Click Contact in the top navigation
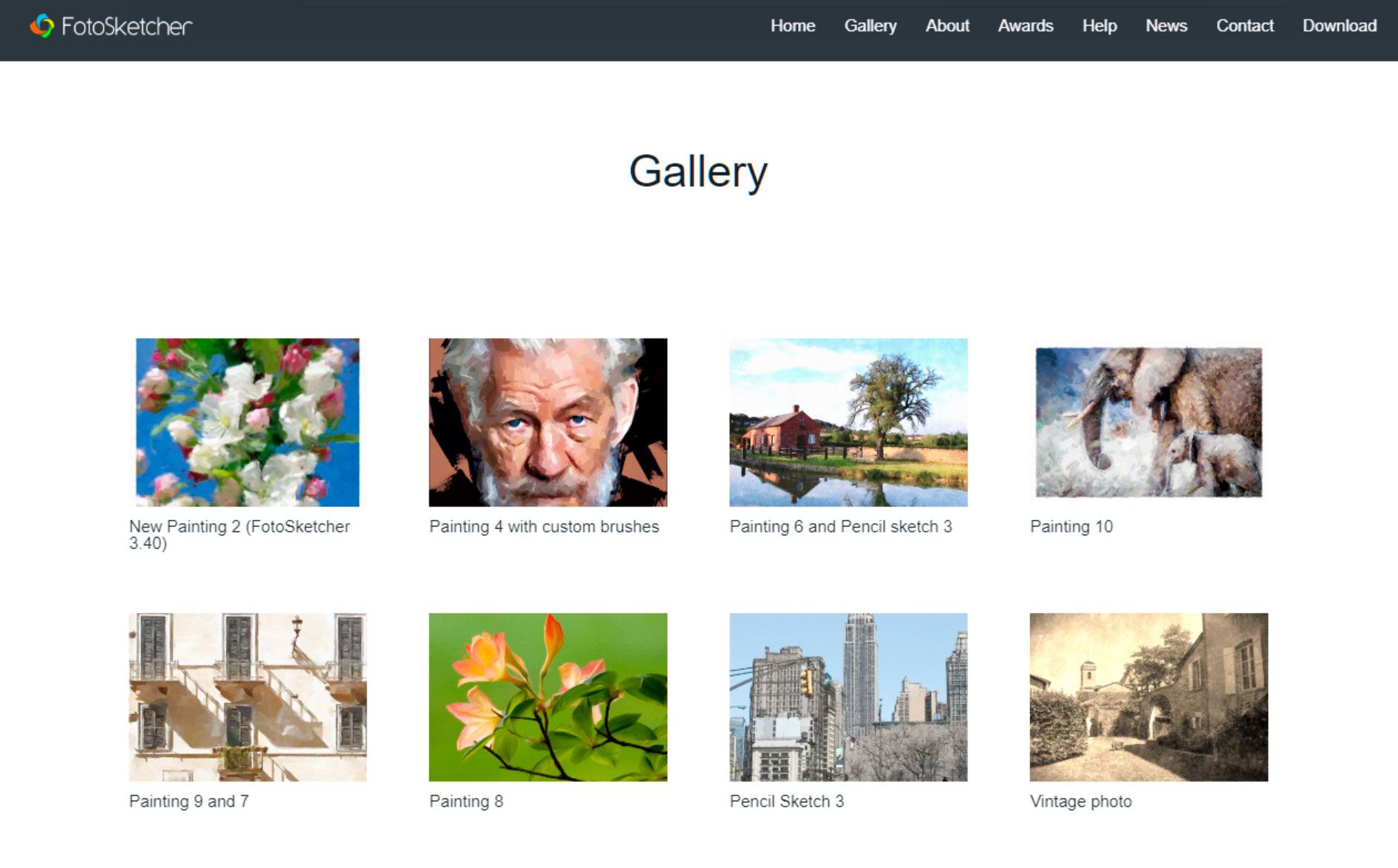This screenshot has width=1398, height=868. (1244, 26)
